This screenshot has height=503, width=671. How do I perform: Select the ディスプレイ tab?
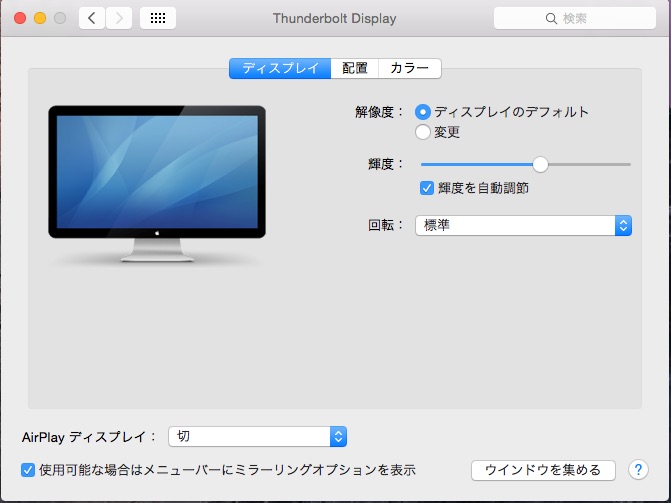click(280, 68)
